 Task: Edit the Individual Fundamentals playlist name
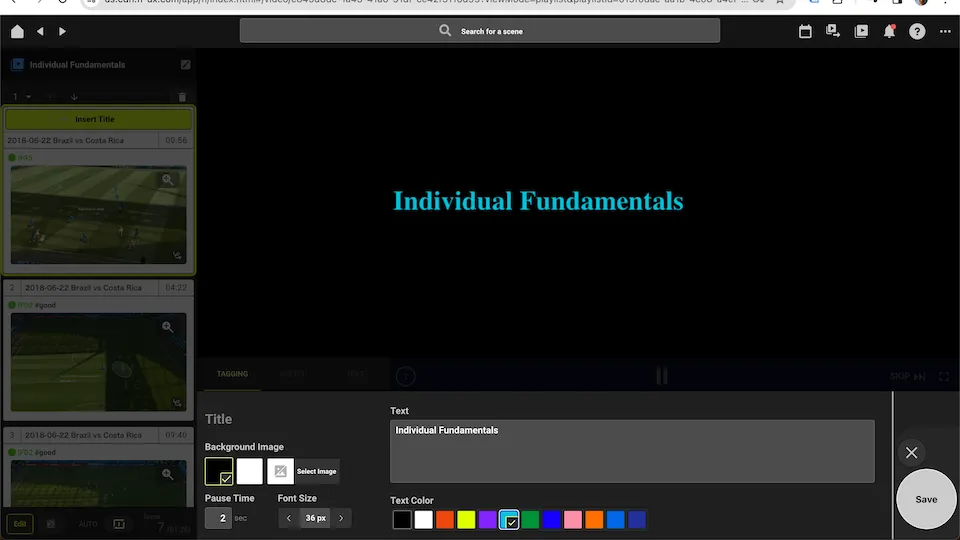click(x=186, y=64)
